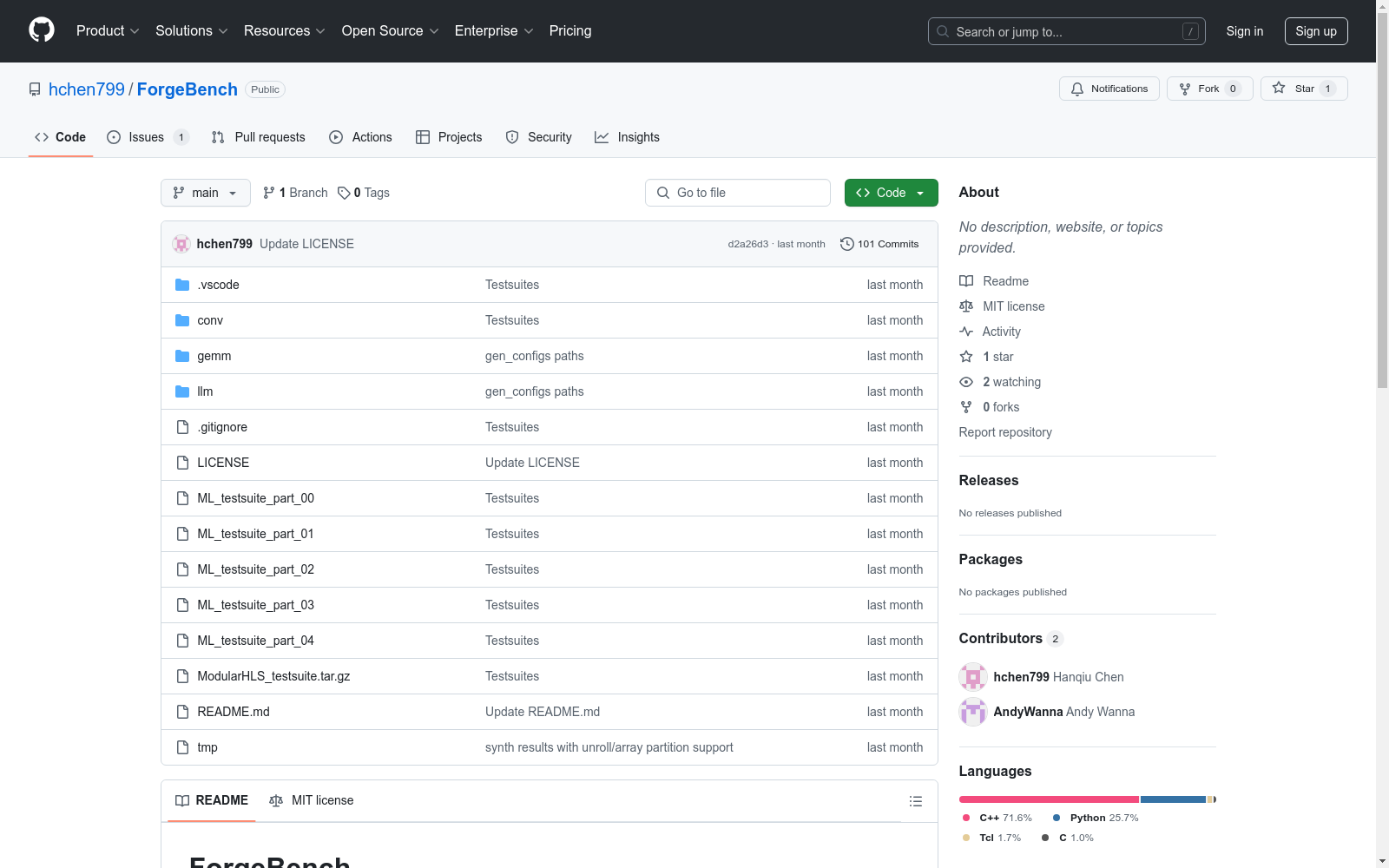Image resolution: width=1389 pixels, height=868 pixels.
Task: Click the llm folder icon
Action: click(182, 391)
